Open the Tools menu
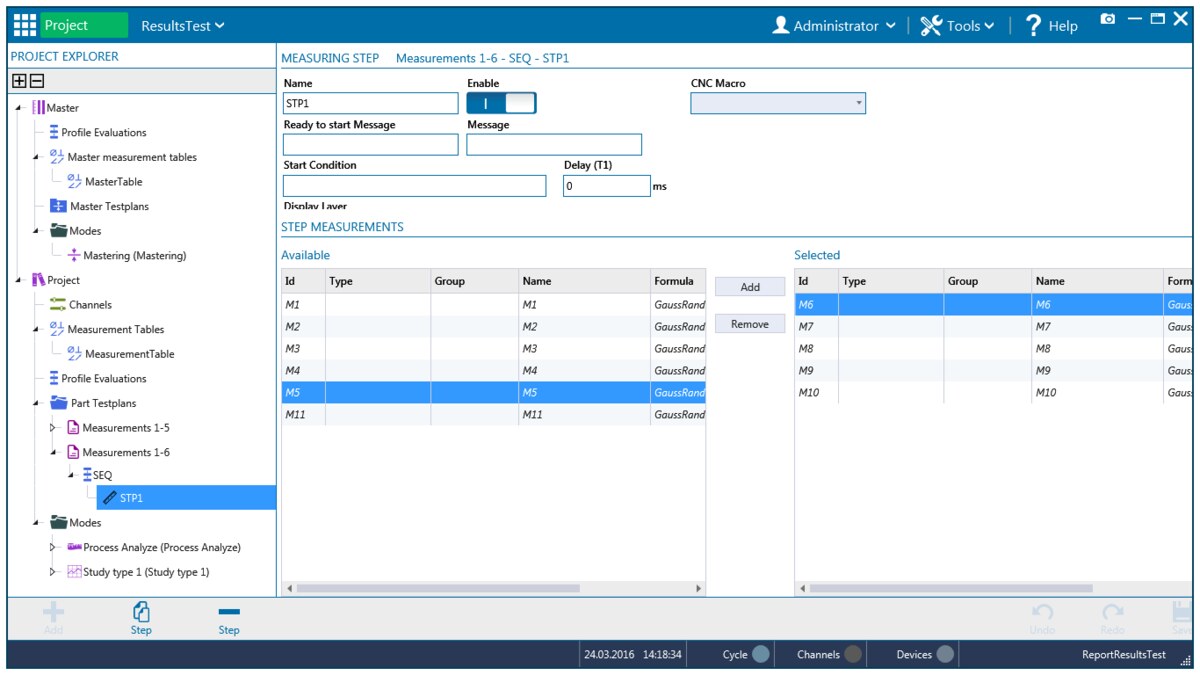The image size is (1200, 675). [x=957, y=26]
